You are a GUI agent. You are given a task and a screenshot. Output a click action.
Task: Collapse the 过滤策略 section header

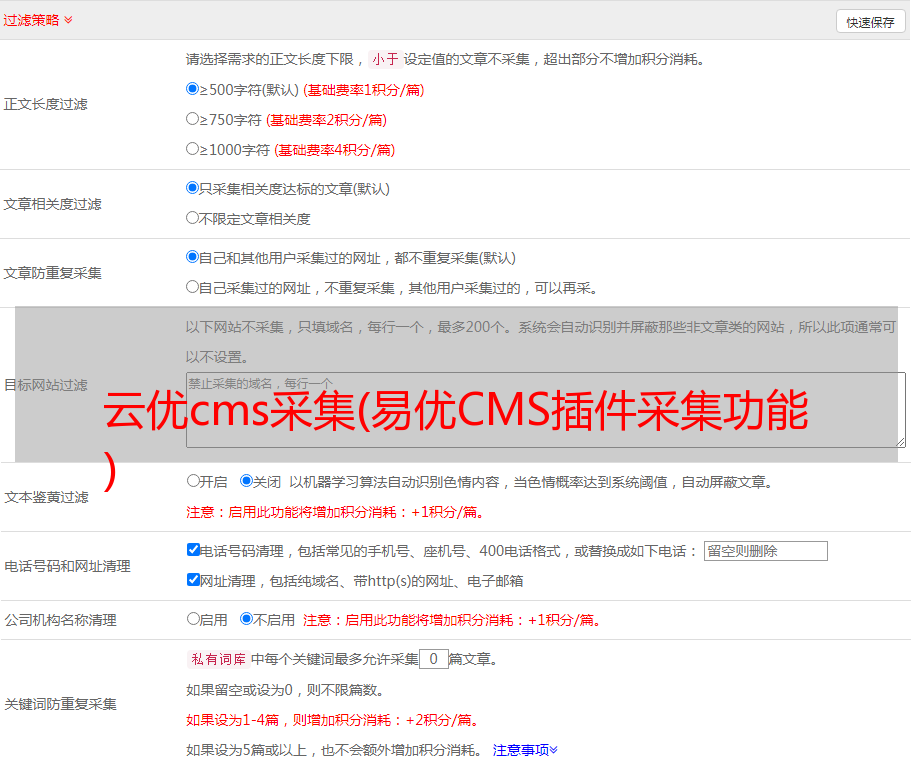[x=38, y=20]
